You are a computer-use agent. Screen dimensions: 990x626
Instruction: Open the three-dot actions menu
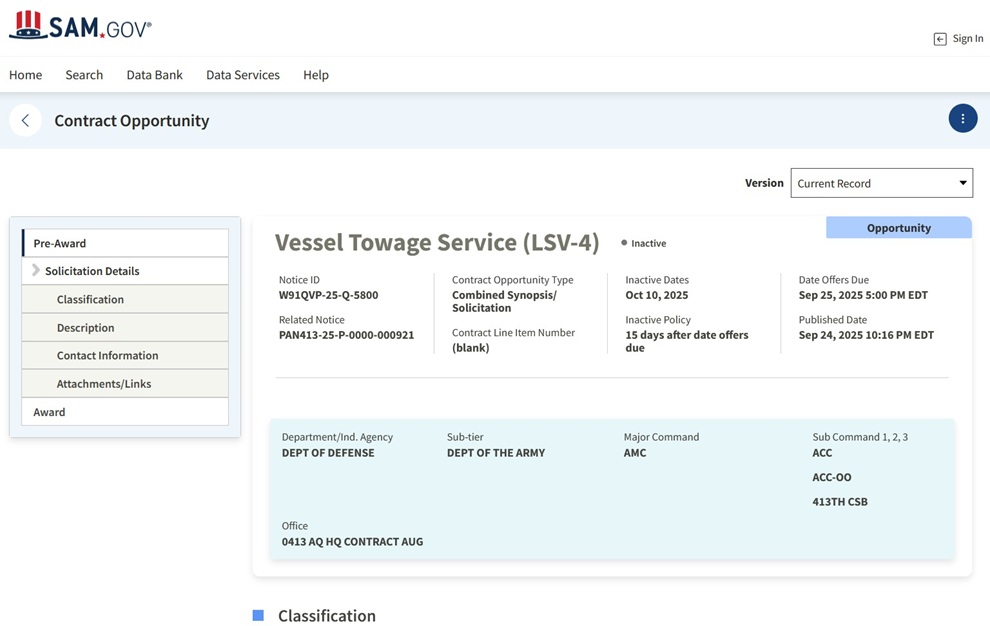click(962, 119)
